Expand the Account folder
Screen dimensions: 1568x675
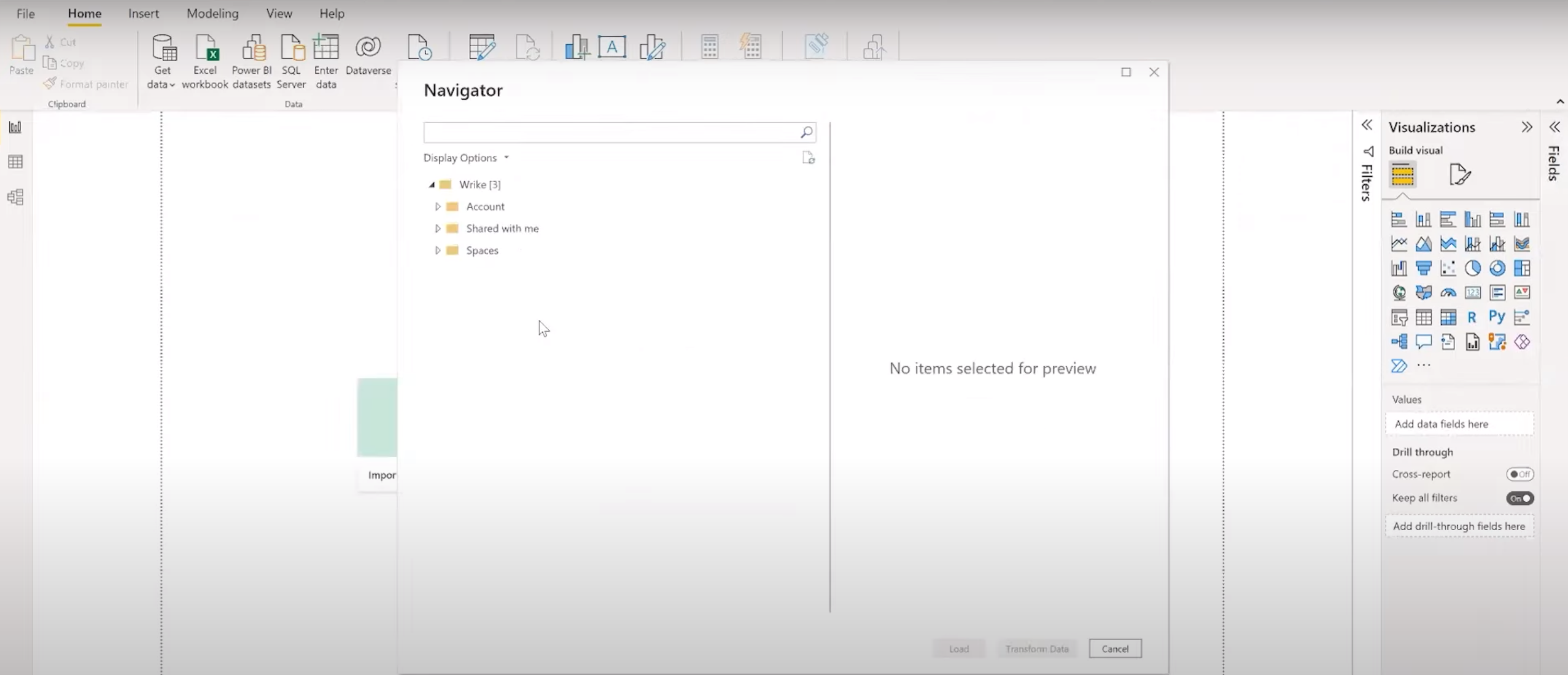point(438,207)
